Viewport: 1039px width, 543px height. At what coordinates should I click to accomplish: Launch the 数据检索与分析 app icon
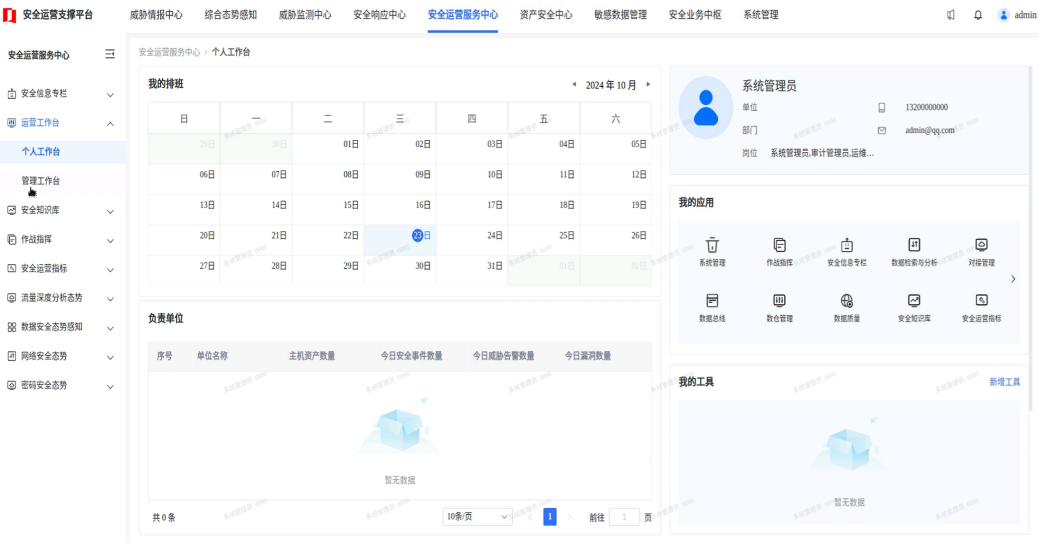click(x=914, y=245)
